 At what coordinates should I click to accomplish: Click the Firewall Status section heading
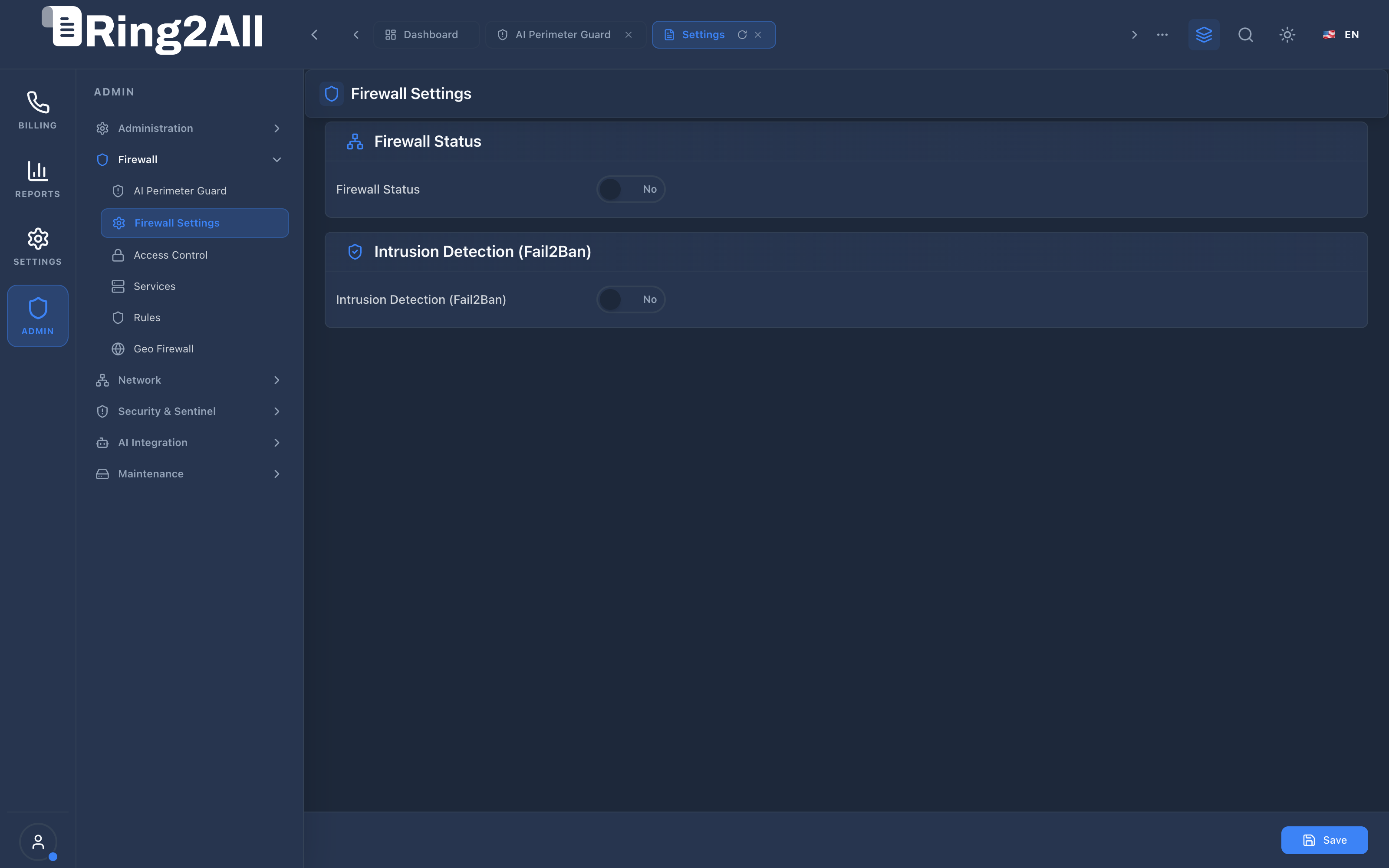coord(428,141)
